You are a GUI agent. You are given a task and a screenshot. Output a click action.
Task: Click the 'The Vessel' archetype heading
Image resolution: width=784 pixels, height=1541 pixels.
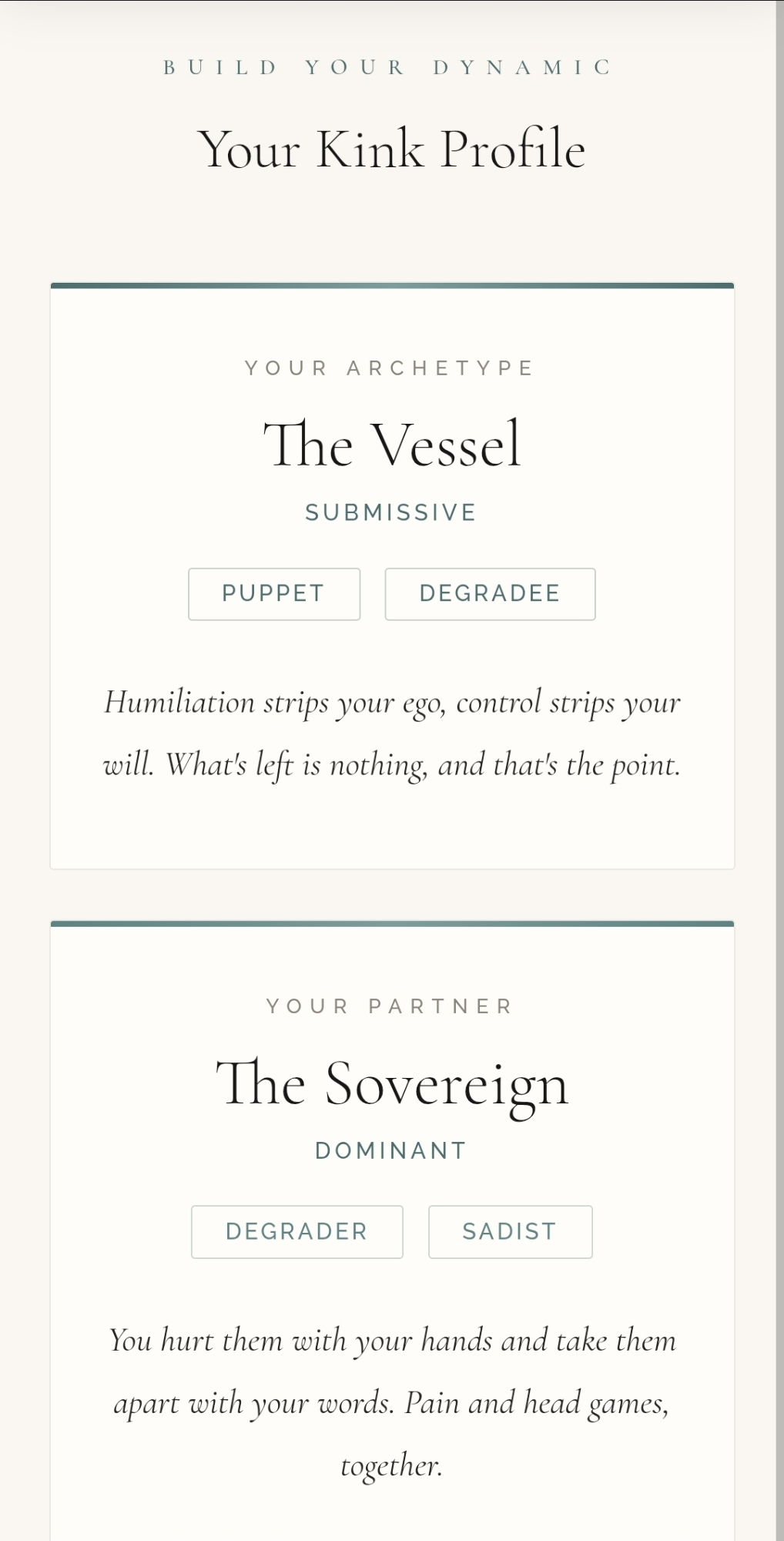[392, 445]
